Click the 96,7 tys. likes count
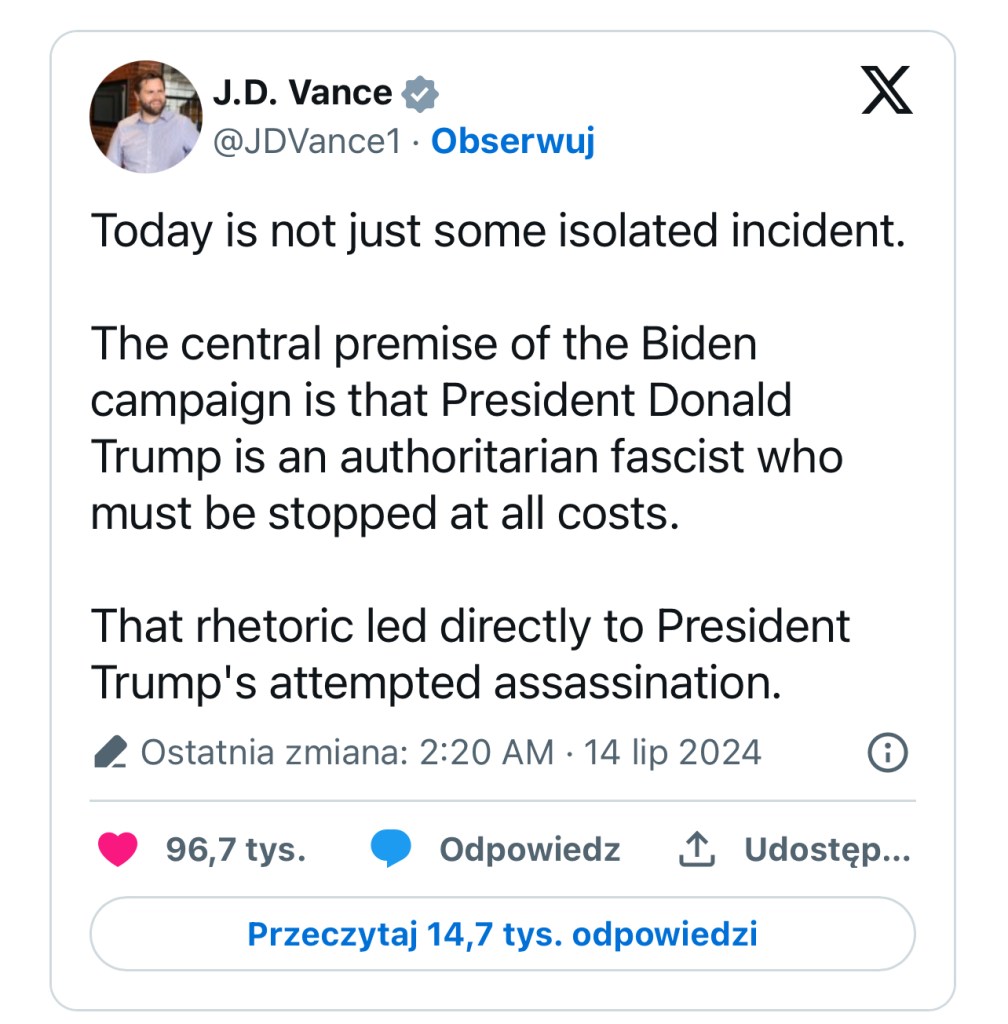 (236, 850)
